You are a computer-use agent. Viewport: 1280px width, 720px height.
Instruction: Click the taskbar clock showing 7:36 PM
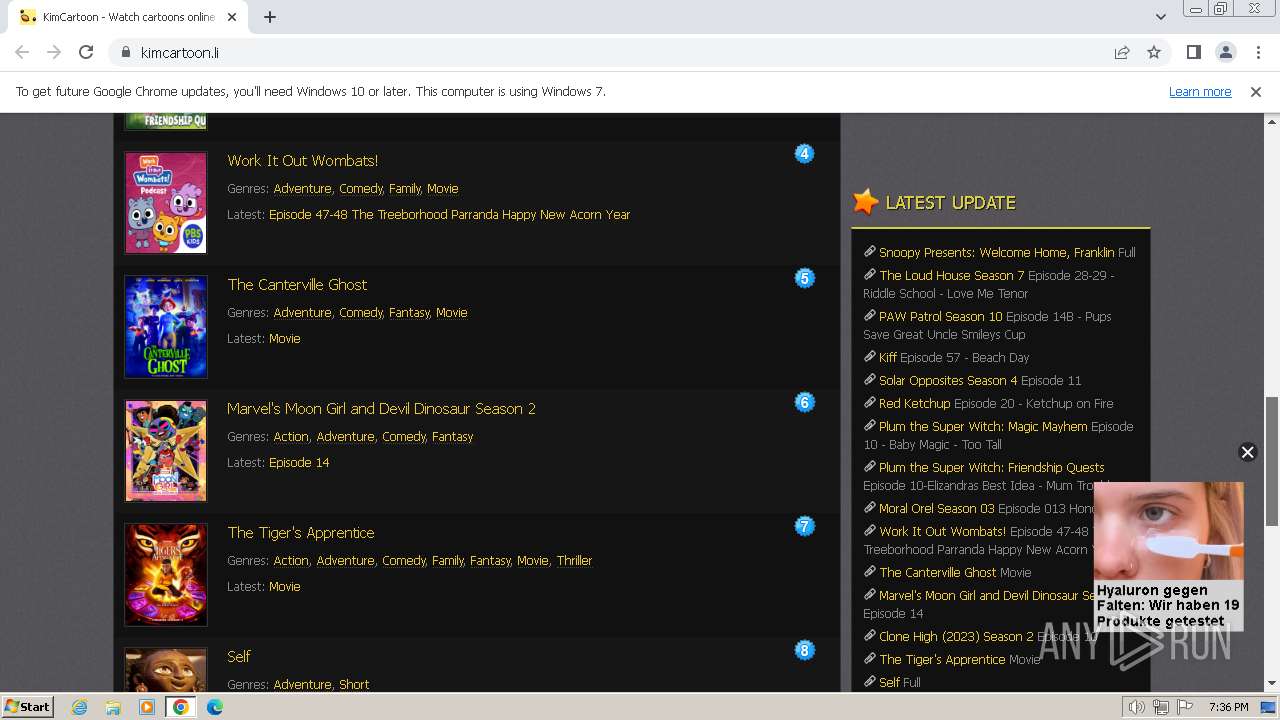click(x=1228, y=707)
